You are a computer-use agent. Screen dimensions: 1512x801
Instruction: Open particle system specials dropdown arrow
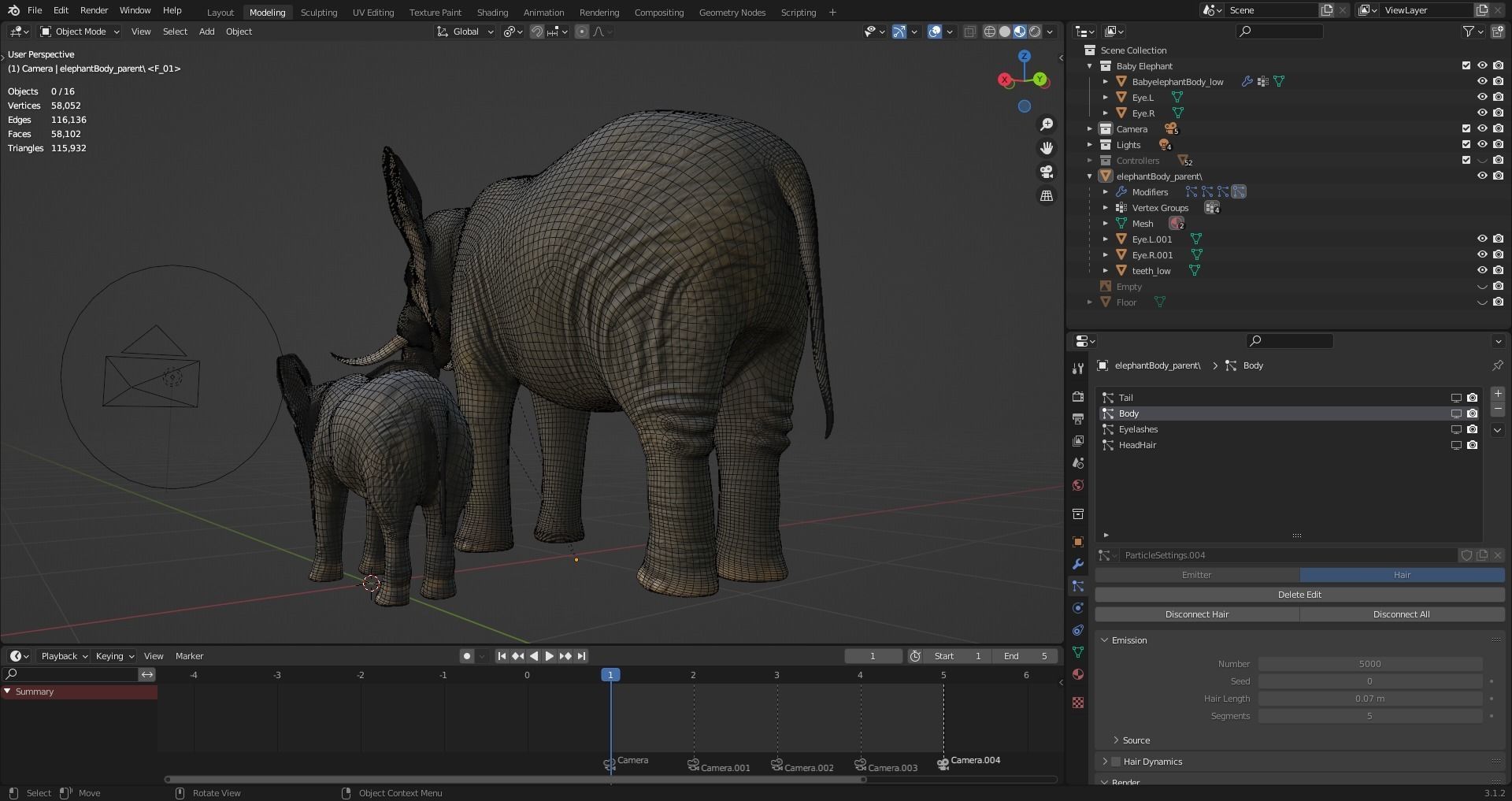tap(1497, 430)
